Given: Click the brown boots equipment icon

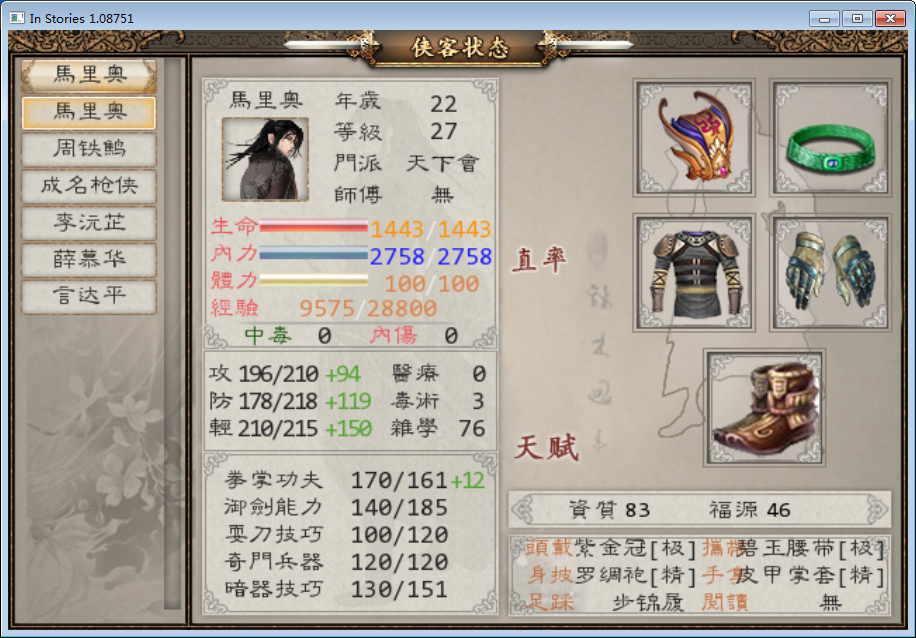Looking at the screenshot, I should coord(764,408).
